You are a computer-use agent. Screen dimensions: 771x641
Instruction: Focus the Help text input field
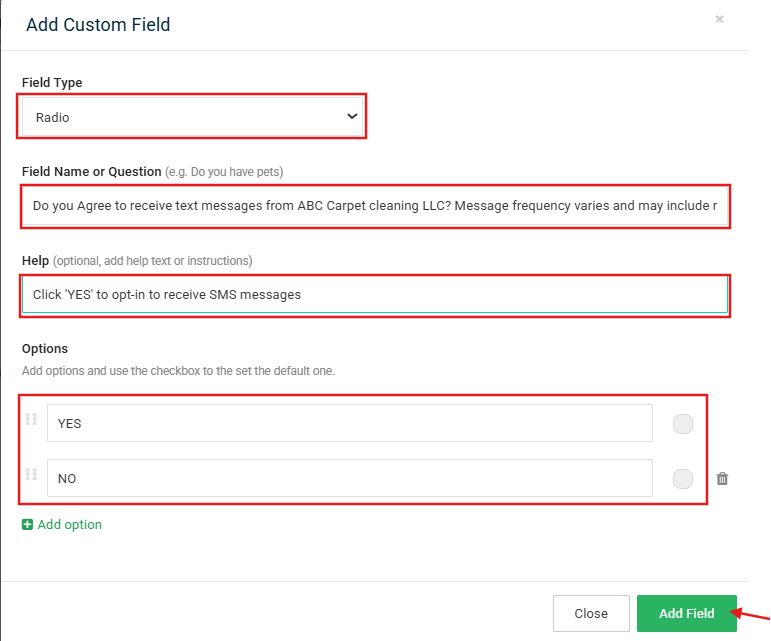(375, 294)
